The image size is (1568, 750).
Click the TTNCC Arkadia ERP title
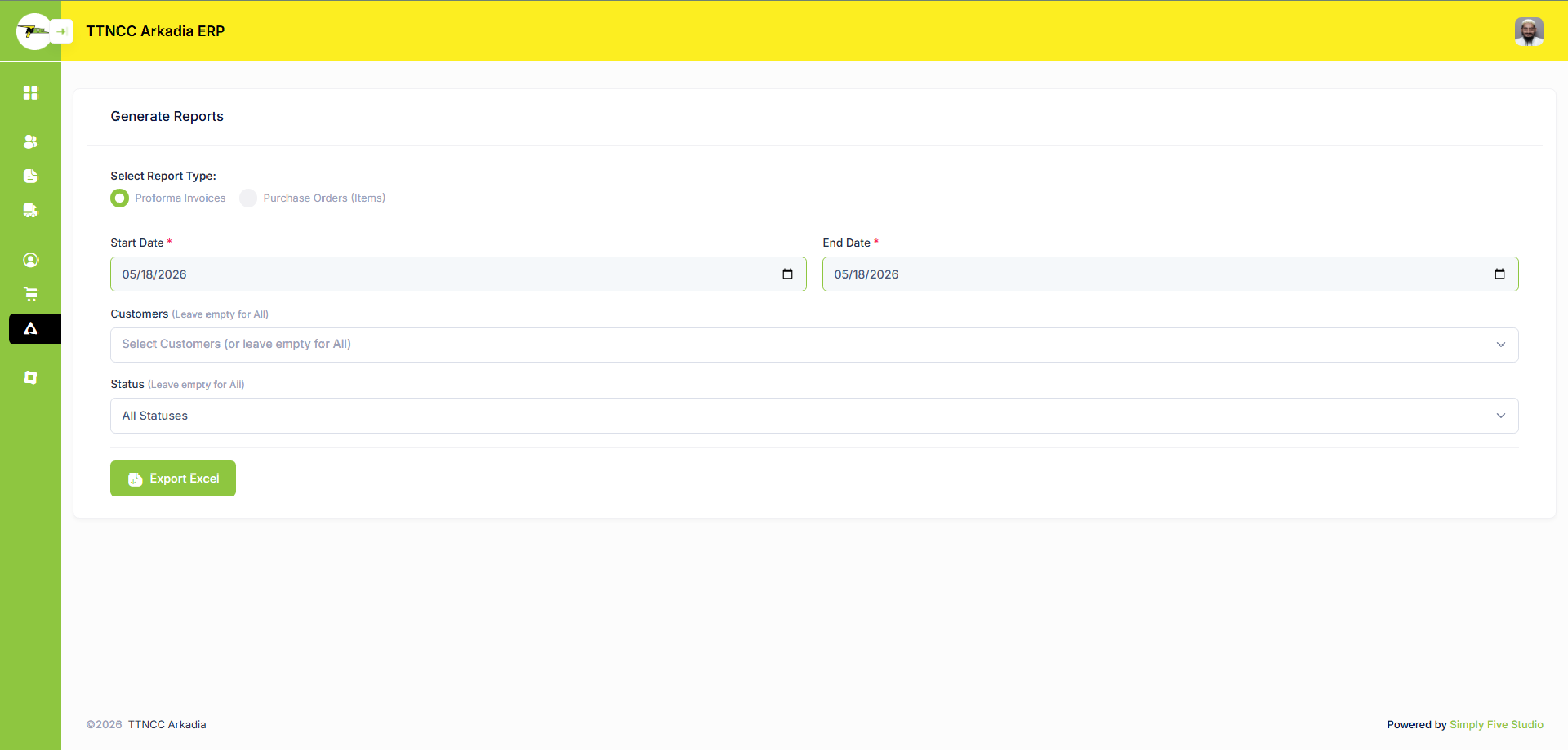point(155,31)
